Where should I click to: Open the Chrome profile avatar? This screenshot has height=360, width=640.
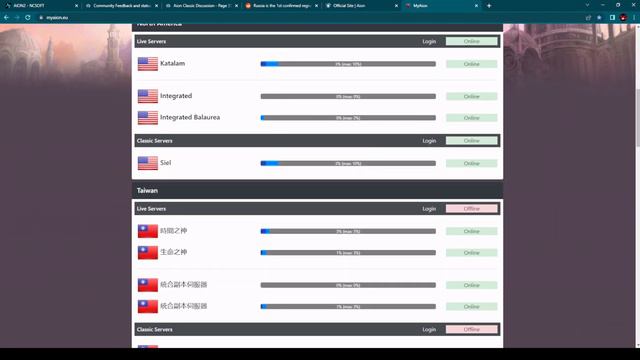click(623, 18)
